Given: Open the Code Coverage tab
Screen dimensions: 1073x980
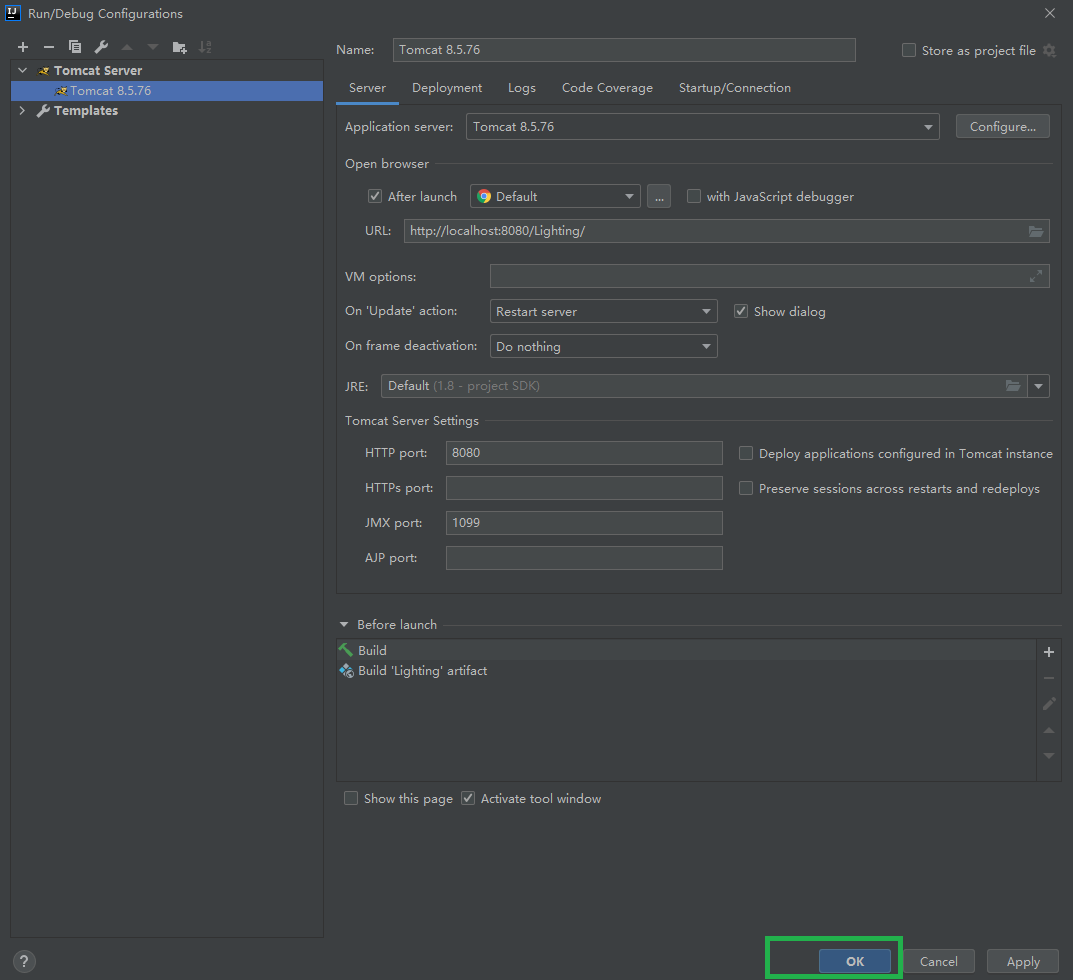Looking at the screenshot, I should (607, 88).
